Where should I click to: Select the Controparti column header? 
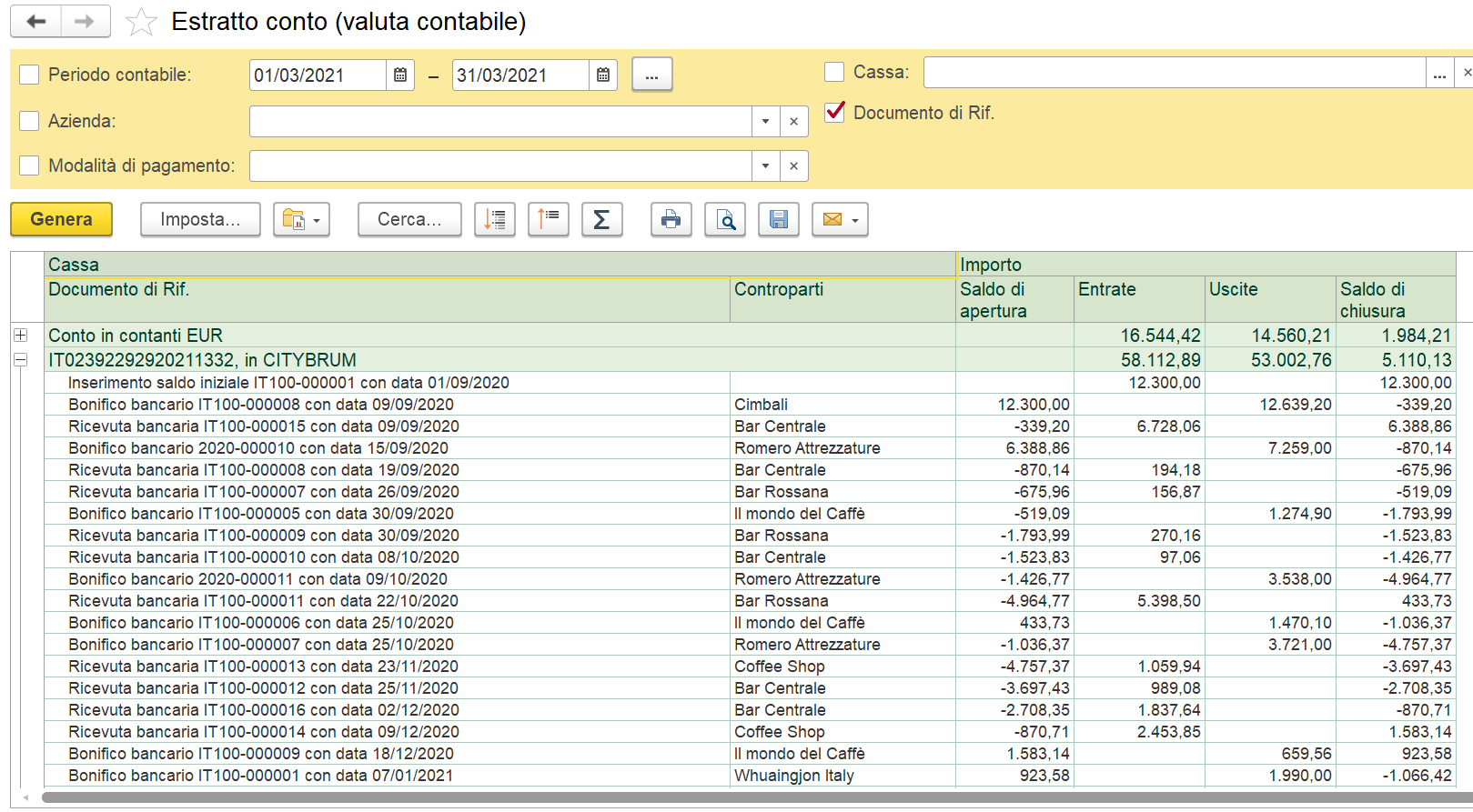(842, 299)
